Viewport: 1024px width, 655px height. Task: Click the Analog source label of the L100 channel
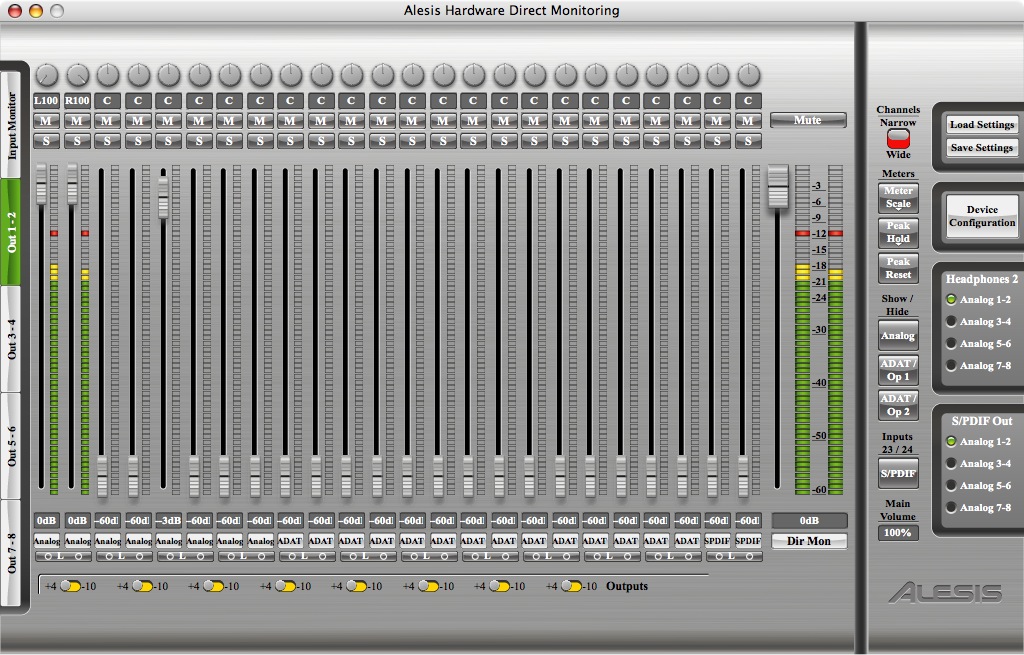46,541
